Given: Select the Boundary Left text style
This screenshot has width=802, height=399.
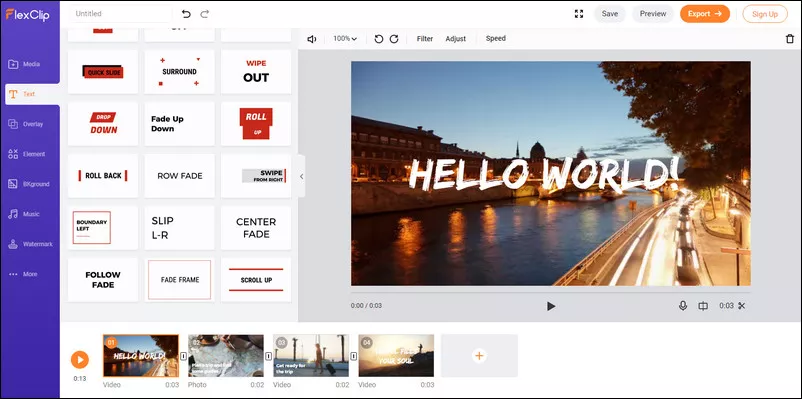Looking at the screenshot, I should pos(103,228).
